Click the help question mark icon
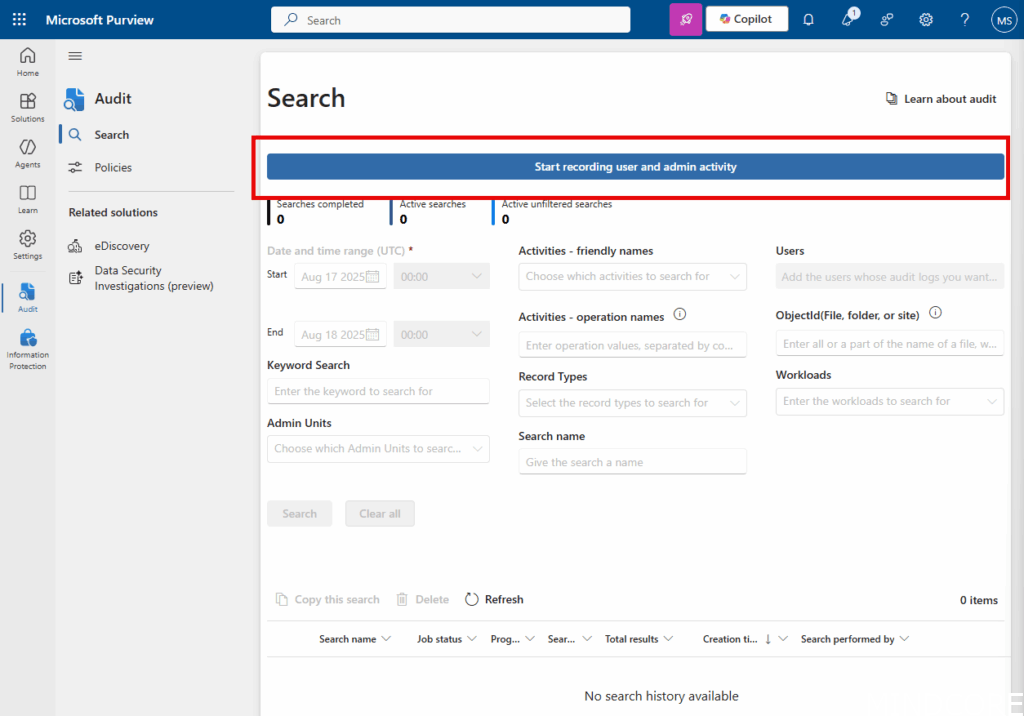 coord(964,19)
